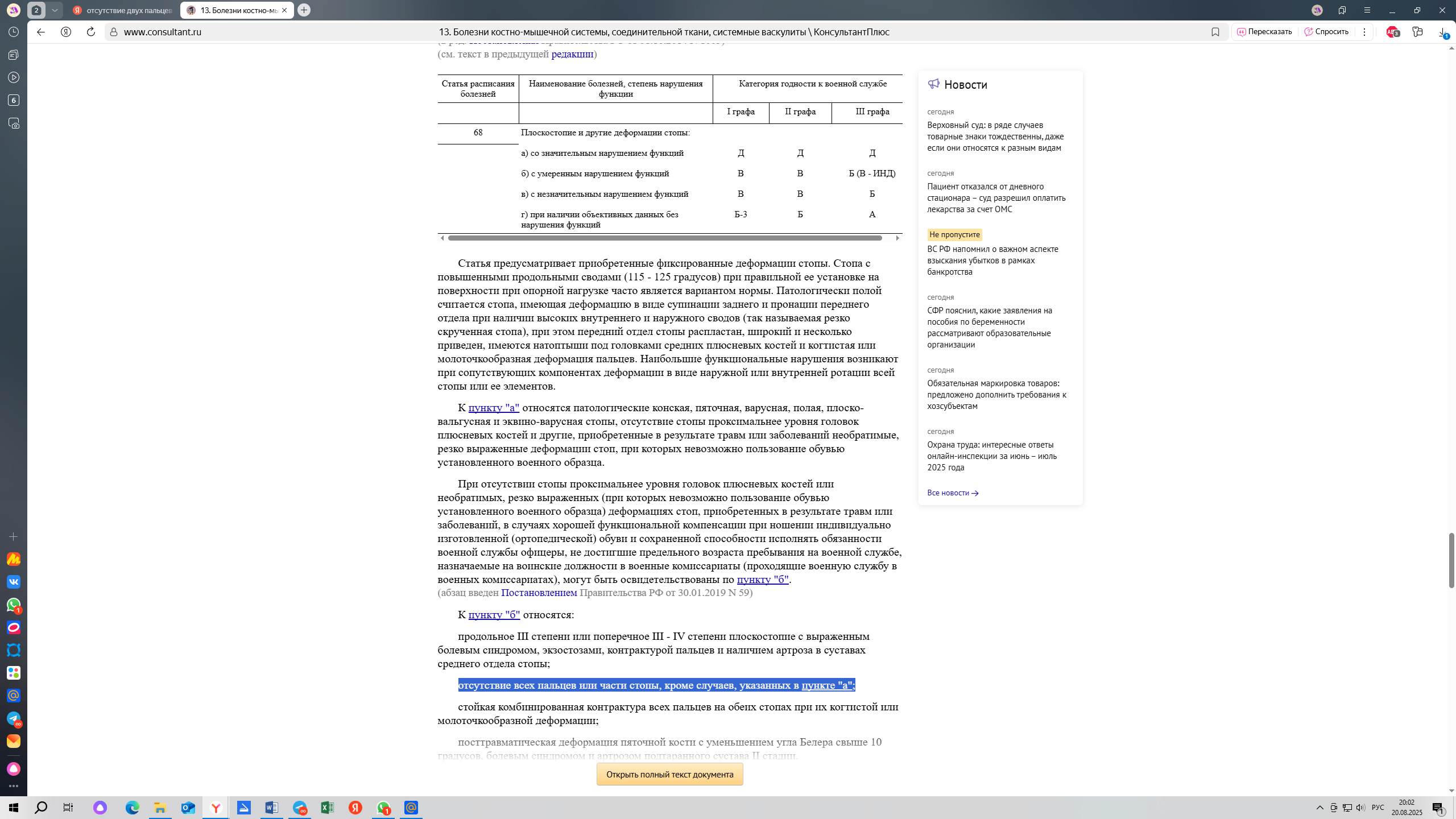The height and width of the screenshot is (819, 1456).
Task: Go back using the back arrow
Action: click(x=41, y=32)
